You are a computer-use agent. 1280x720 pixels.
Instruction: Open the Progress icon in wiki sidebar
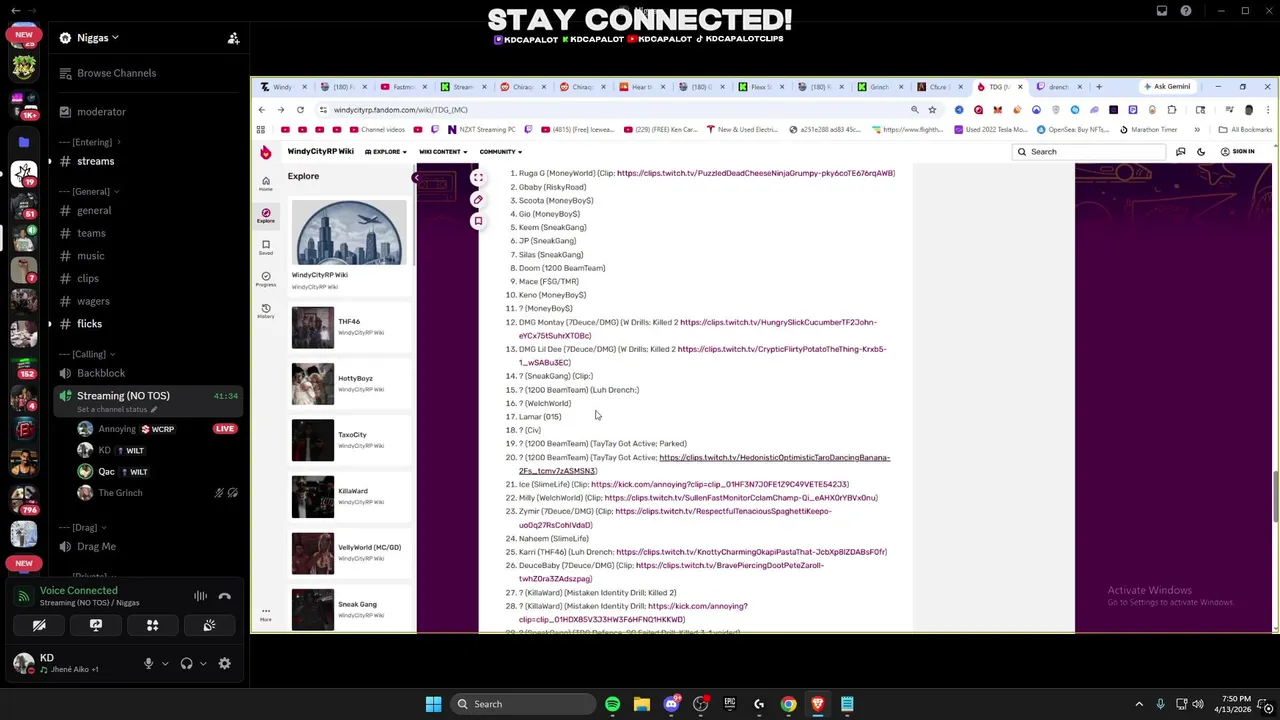tap(265, 279)
